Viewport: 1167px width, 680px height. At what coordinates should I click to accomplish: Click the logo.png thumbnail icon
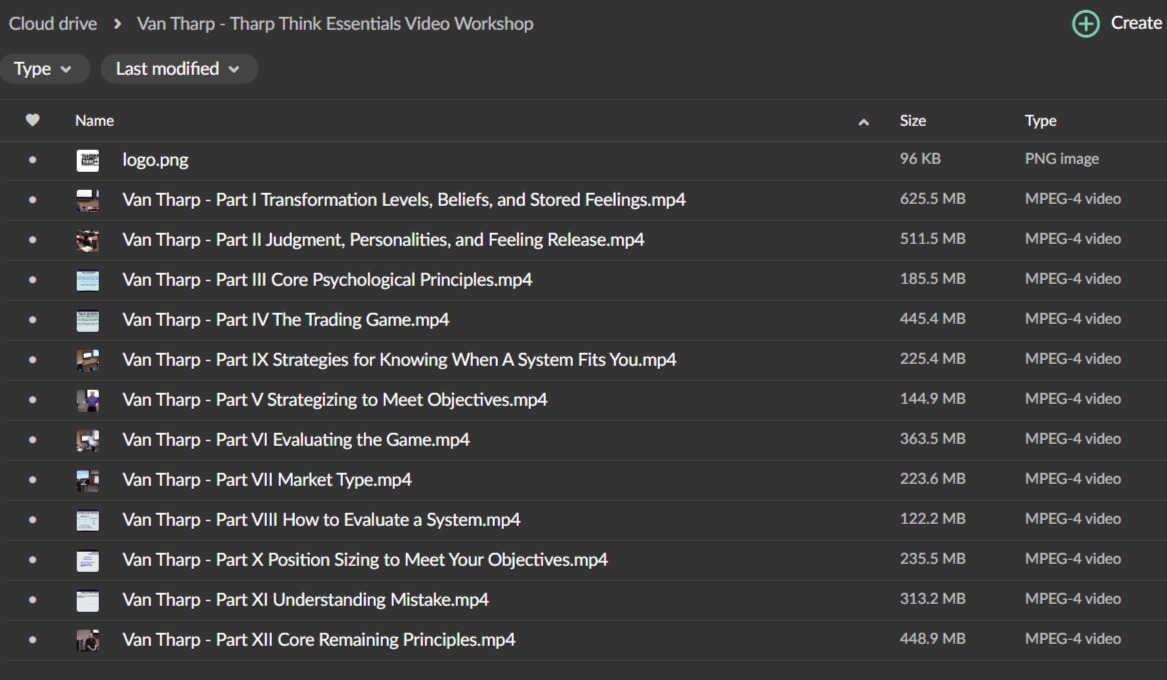(x=88, y=160)
